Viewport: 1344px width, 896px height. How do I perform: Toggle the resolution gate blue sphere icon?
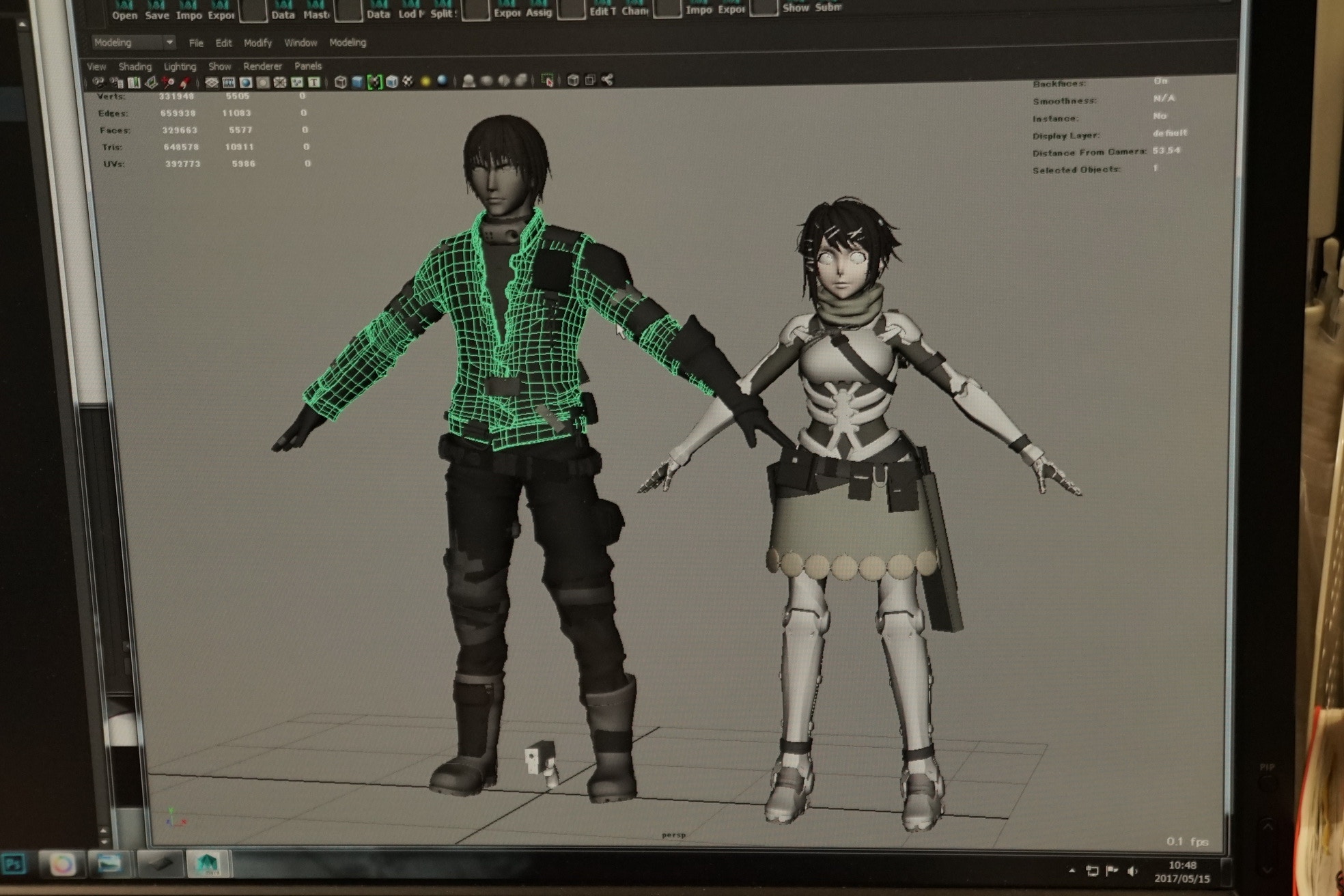[245, 83]
